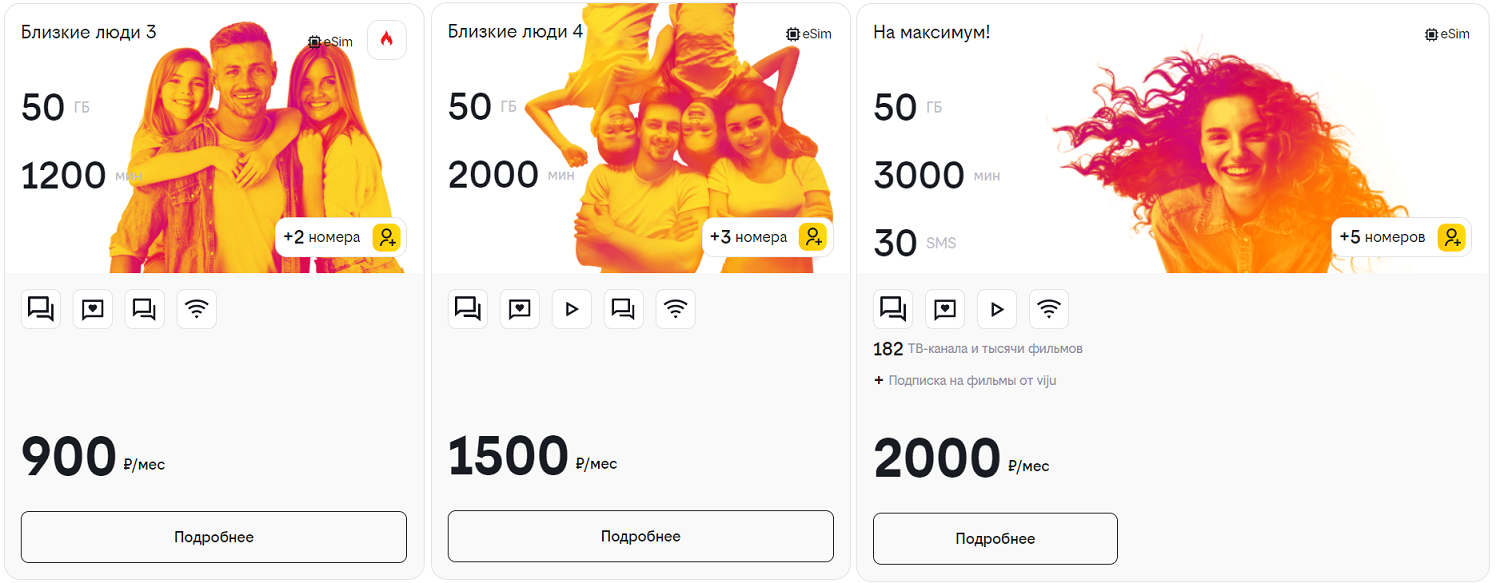The width and height of the screenshot is (1500, 583).
Task: Click the Wi-Fi icon in the 900 ₽ card
Action: (197, 309)
